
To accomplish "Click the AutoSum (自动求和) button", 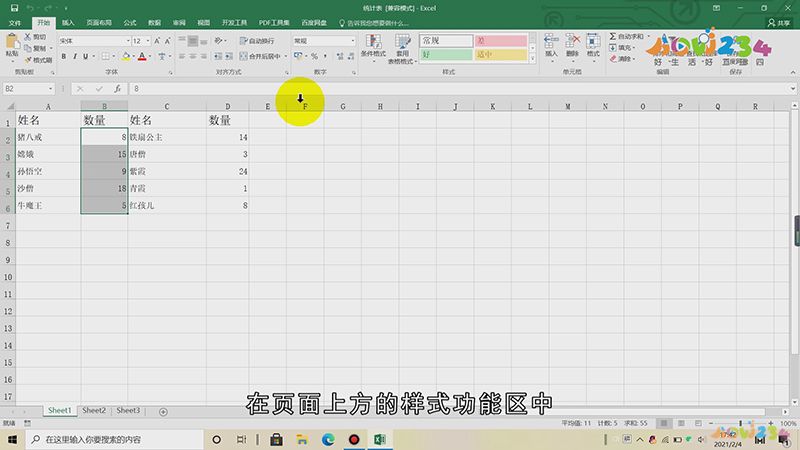I will click(x=627, y=36).
